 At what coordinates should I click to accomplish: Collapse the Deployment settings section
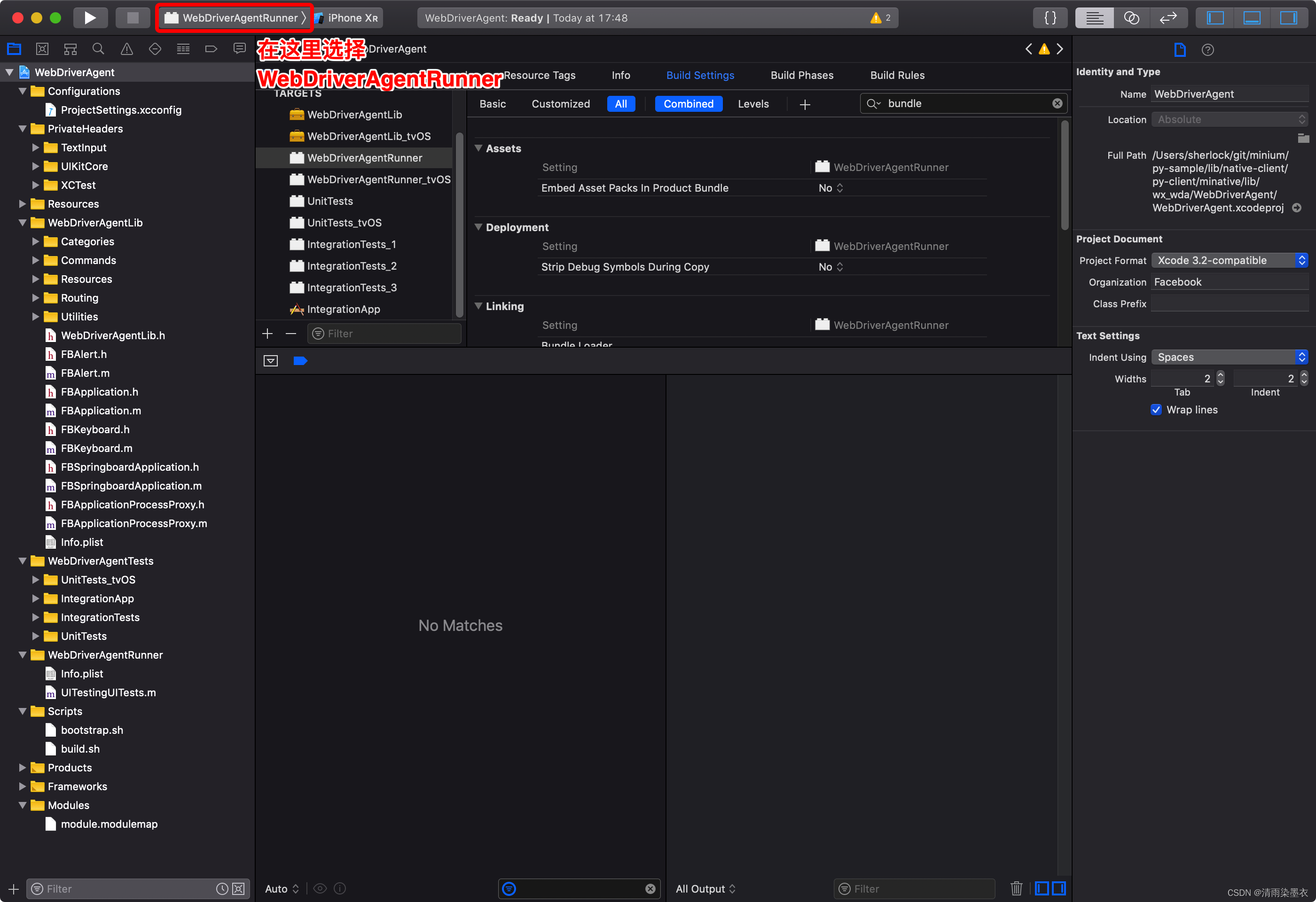[478, 227]
